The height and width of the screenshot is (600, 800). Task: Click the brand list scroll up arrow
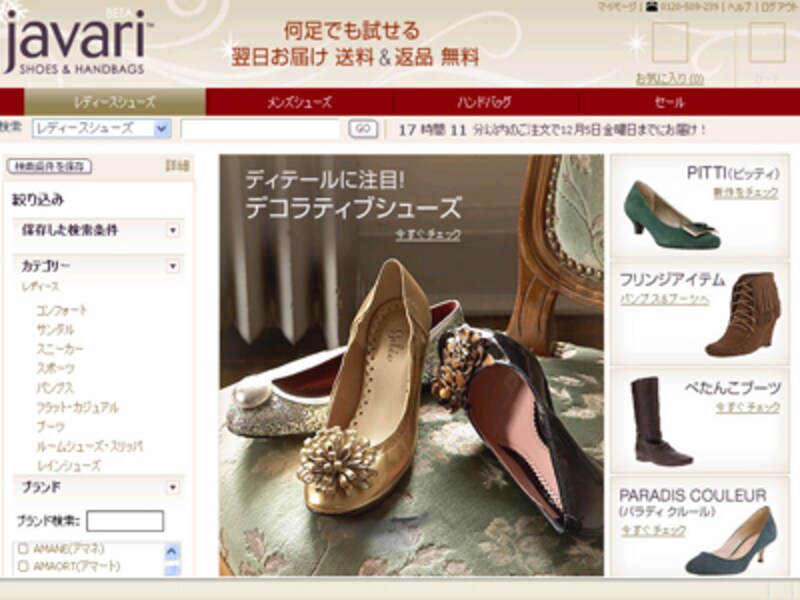coord(172,551)
